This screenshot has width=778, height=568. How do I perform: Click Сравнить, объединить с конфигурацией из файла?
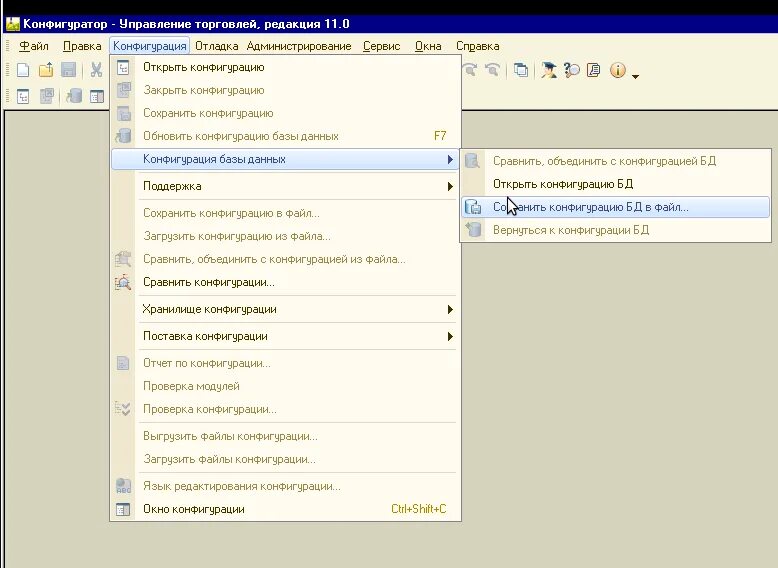(285, 259)
